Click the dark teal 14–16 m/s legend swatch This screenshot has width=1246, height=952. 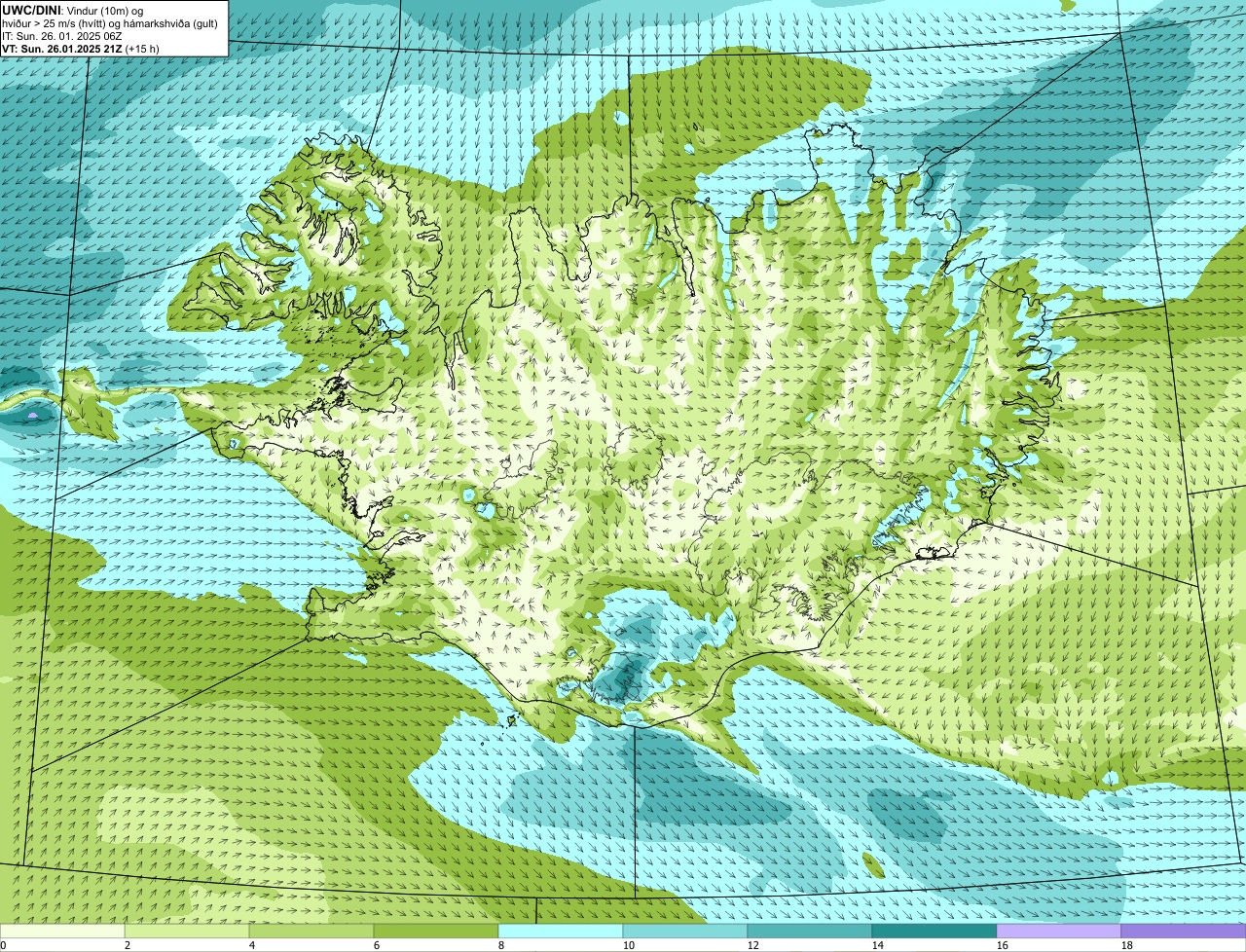(x=934, y=931)
